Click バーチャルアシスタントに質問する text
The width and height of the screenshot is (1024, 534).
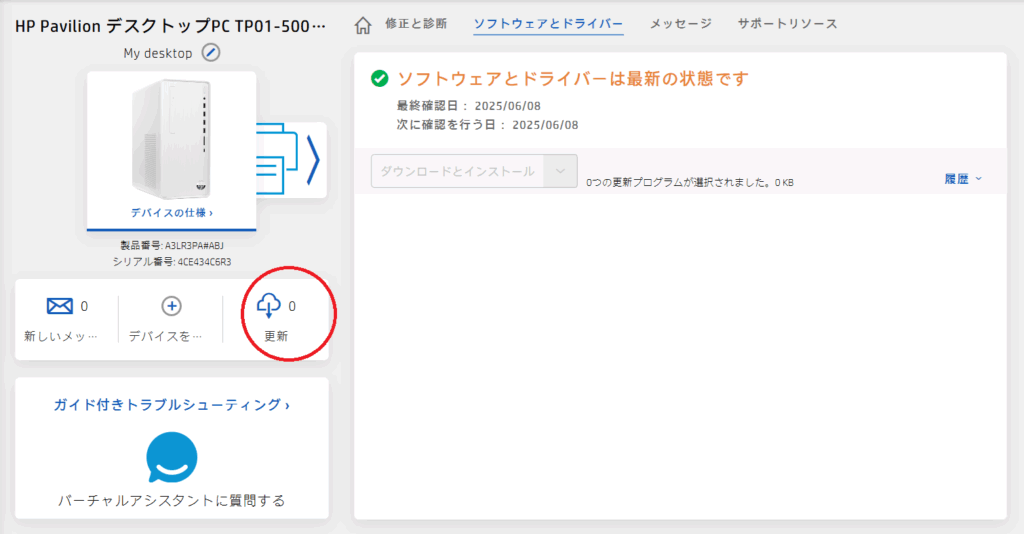tap(172, 501)
